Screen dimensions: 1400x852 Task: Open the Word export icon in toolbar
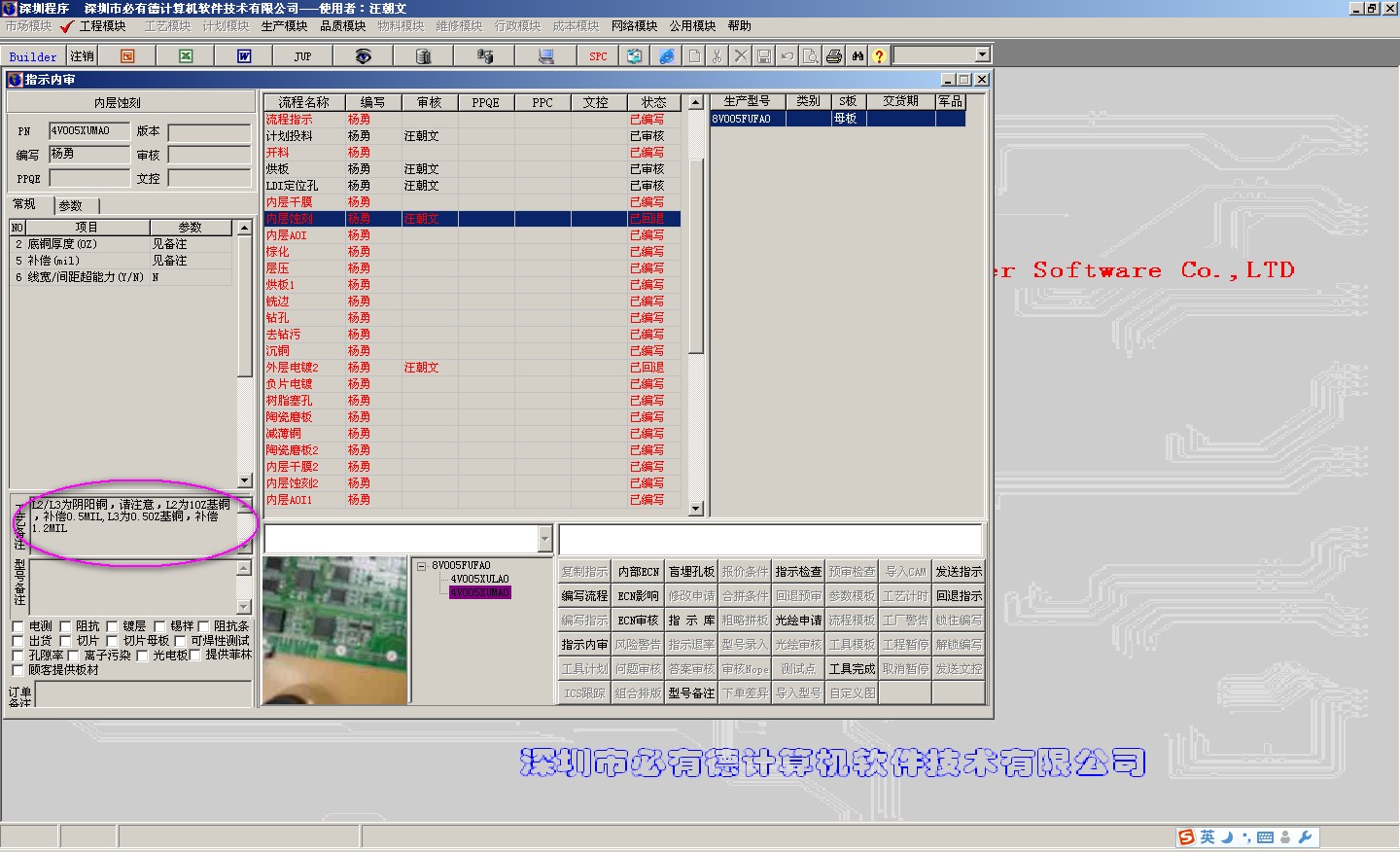pos(244,56)
